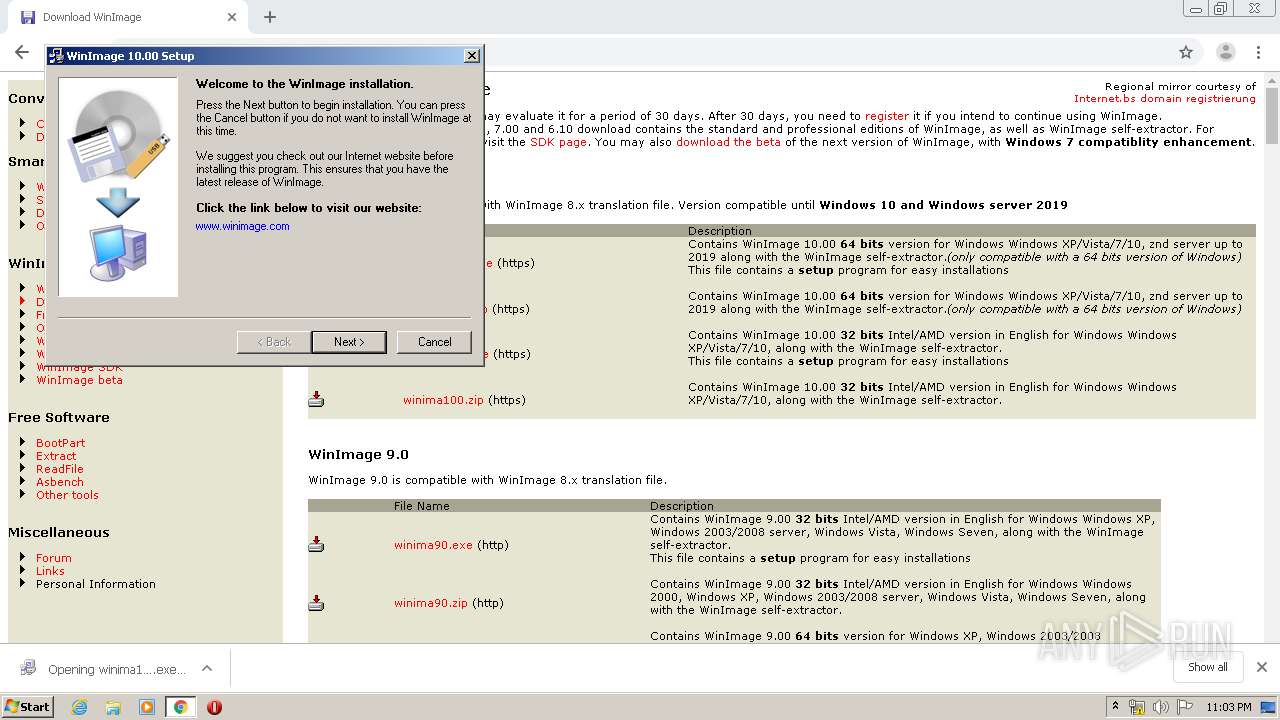Open Windows Explorer folder icon in taskbar
Screen dimensions: 1280x720
click(x=113, y=707)
